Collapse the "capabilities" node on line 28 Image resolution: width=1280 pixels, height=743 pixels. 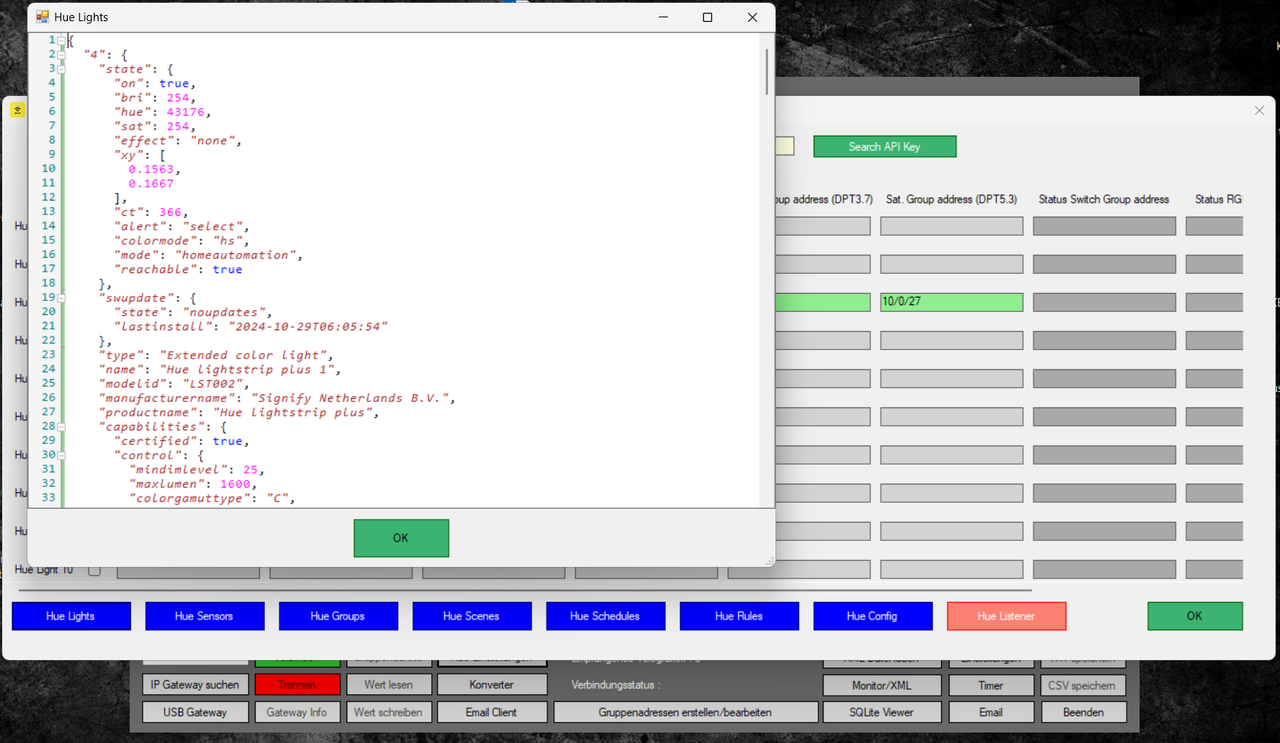pos(62,427)
